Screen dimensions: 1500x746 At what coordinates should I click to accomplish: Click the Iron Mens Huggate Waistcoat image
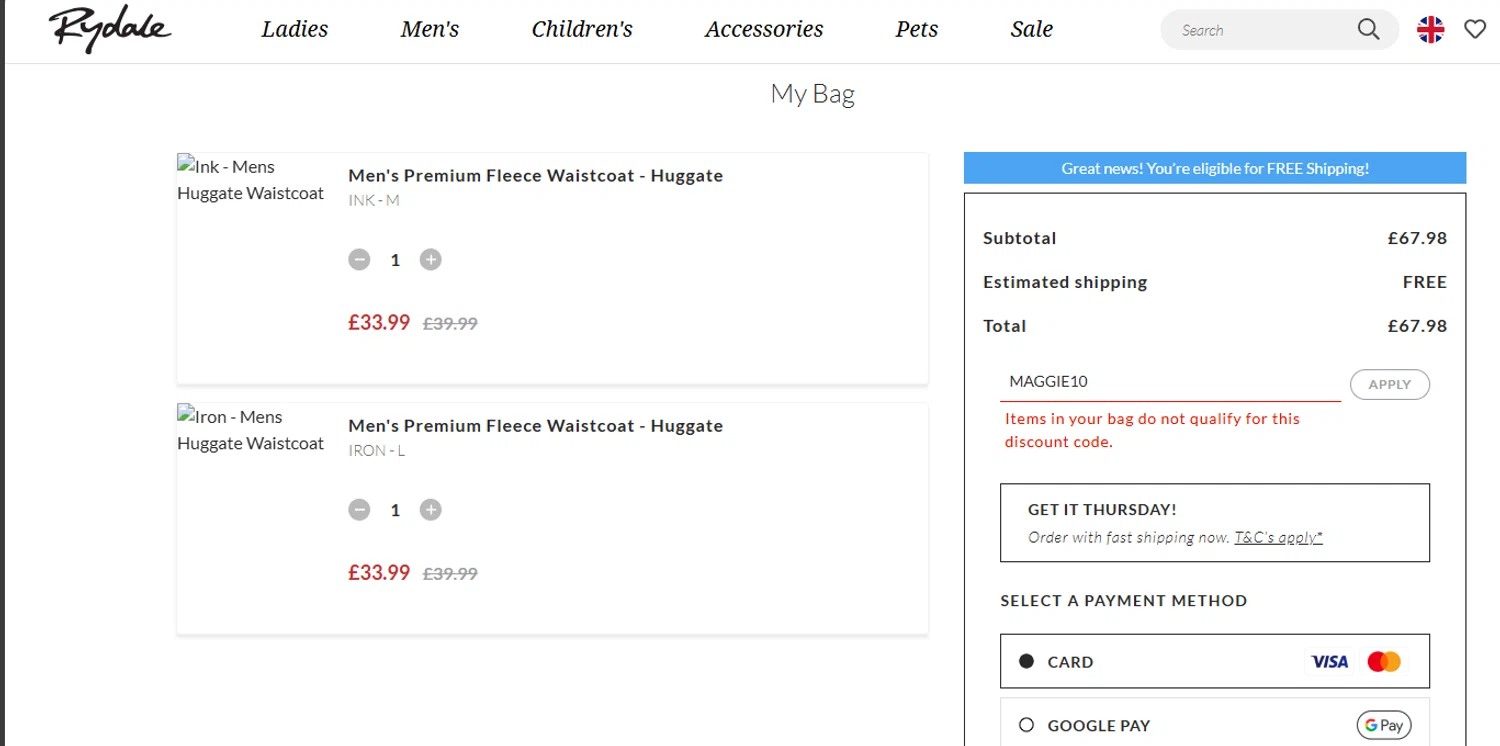click(251, 430)
